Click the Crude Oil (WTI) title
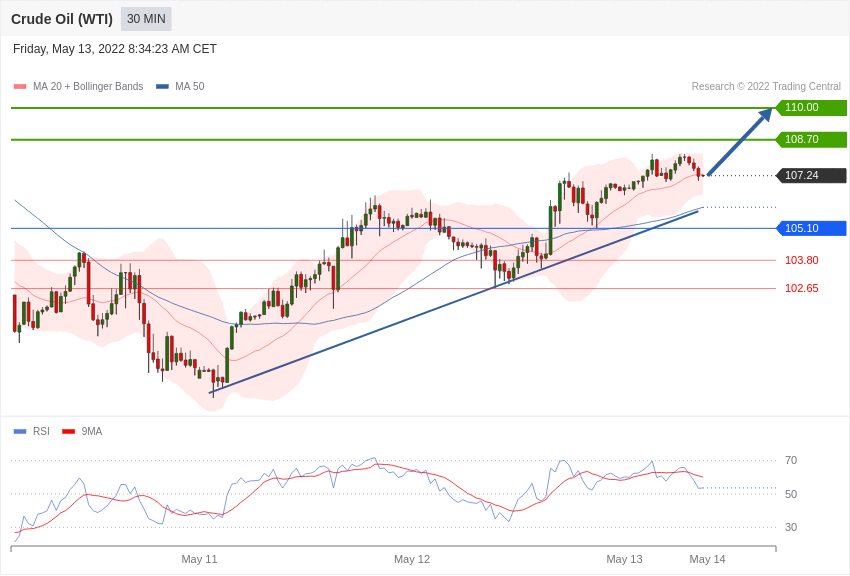850x576 pixels. (x=62, y=19)
